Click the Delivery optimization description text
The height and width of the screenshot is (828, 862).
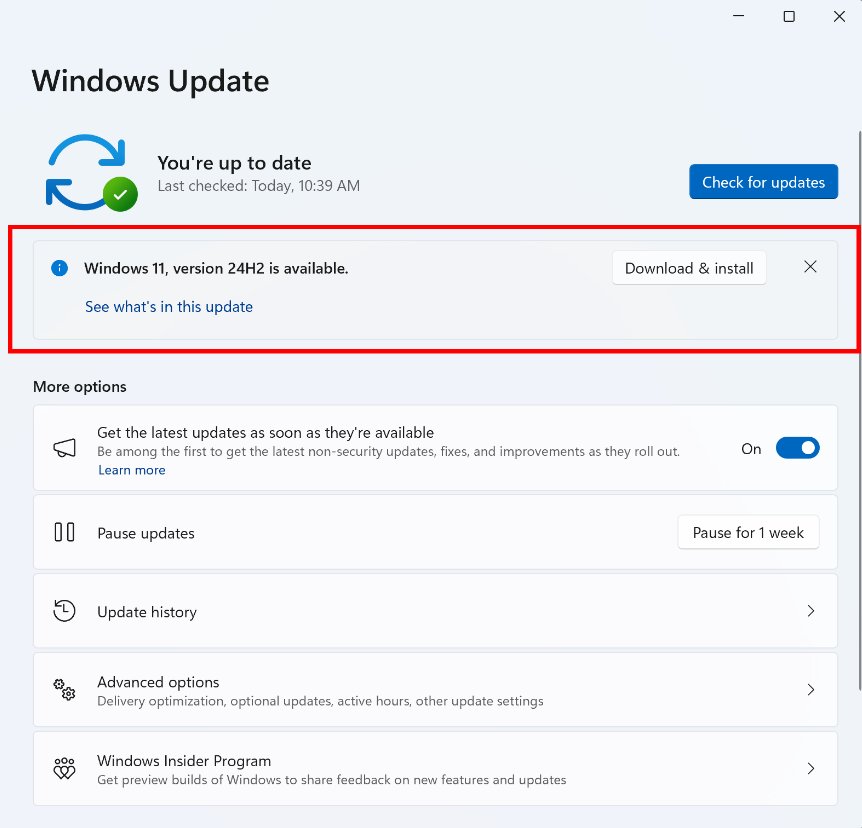coord(320,701)
